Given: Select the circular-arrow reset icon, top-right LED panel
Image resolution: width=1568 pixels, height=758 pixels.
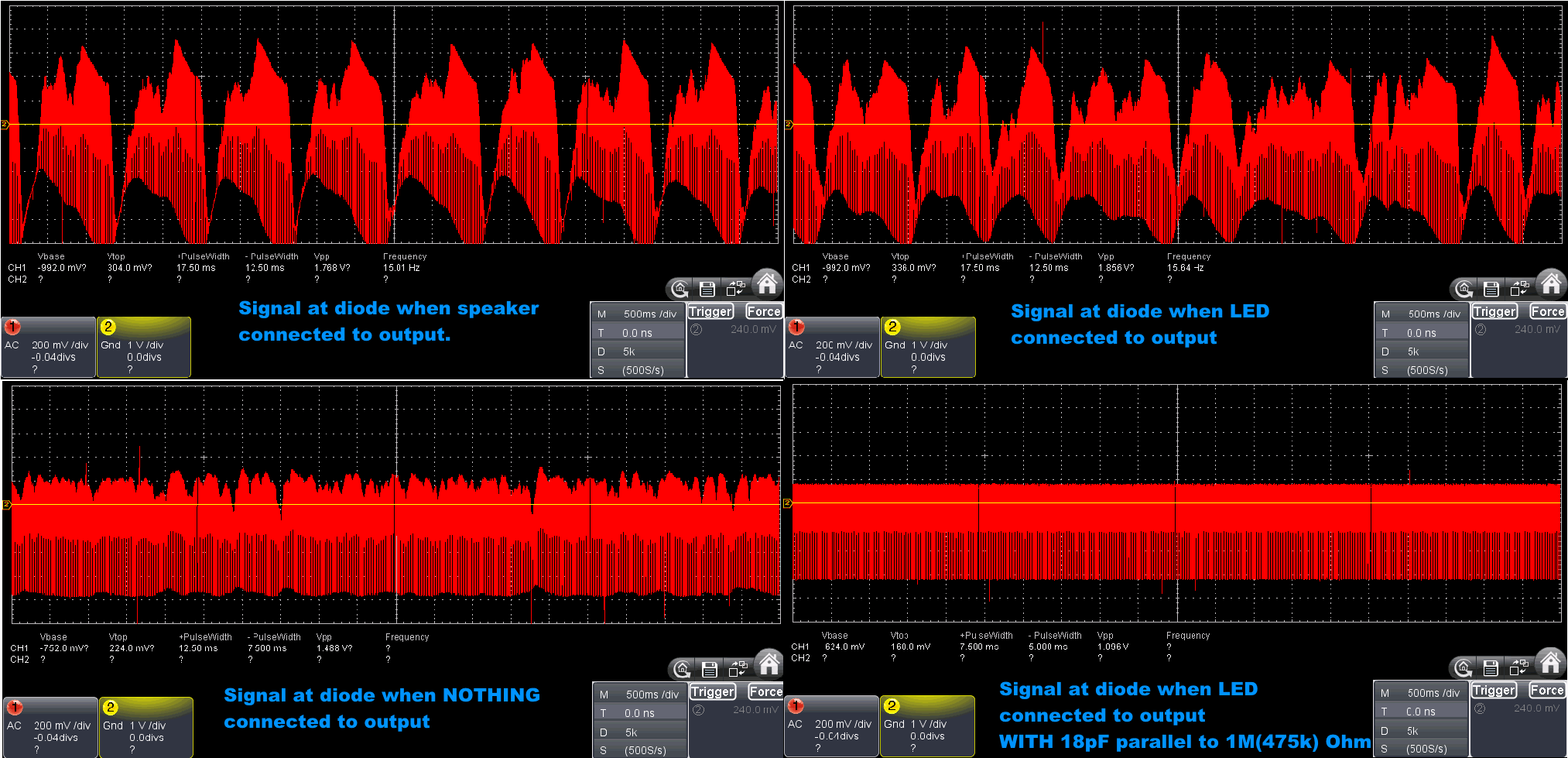Looking at the screenshot, I should (1464, 289).
